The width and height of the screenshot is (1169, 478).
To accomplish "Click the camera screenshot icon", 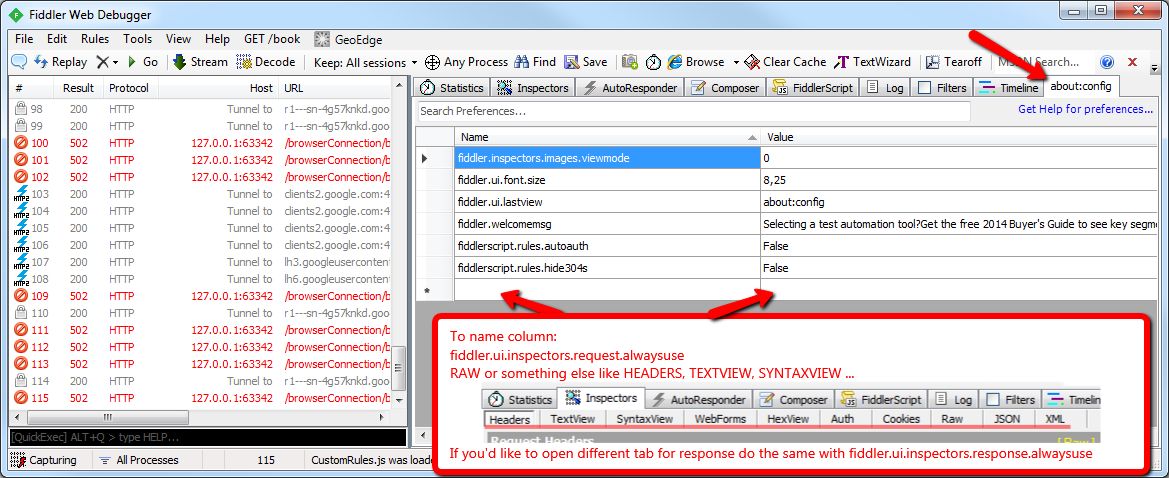I will [x=630, y=62].
